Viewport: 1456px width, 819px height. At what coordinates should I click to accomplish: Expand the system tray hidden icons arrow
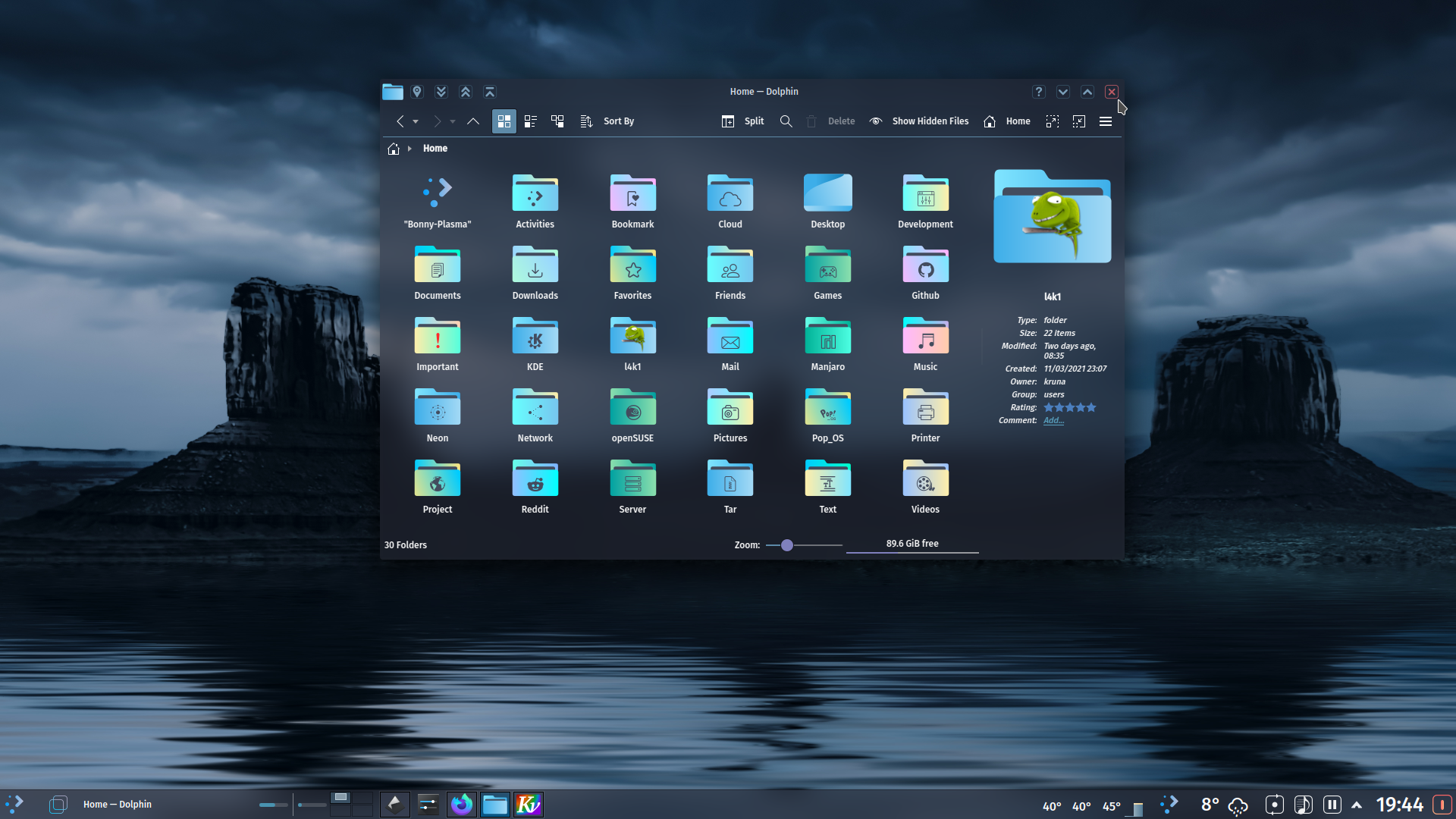tap(1357, 805)
